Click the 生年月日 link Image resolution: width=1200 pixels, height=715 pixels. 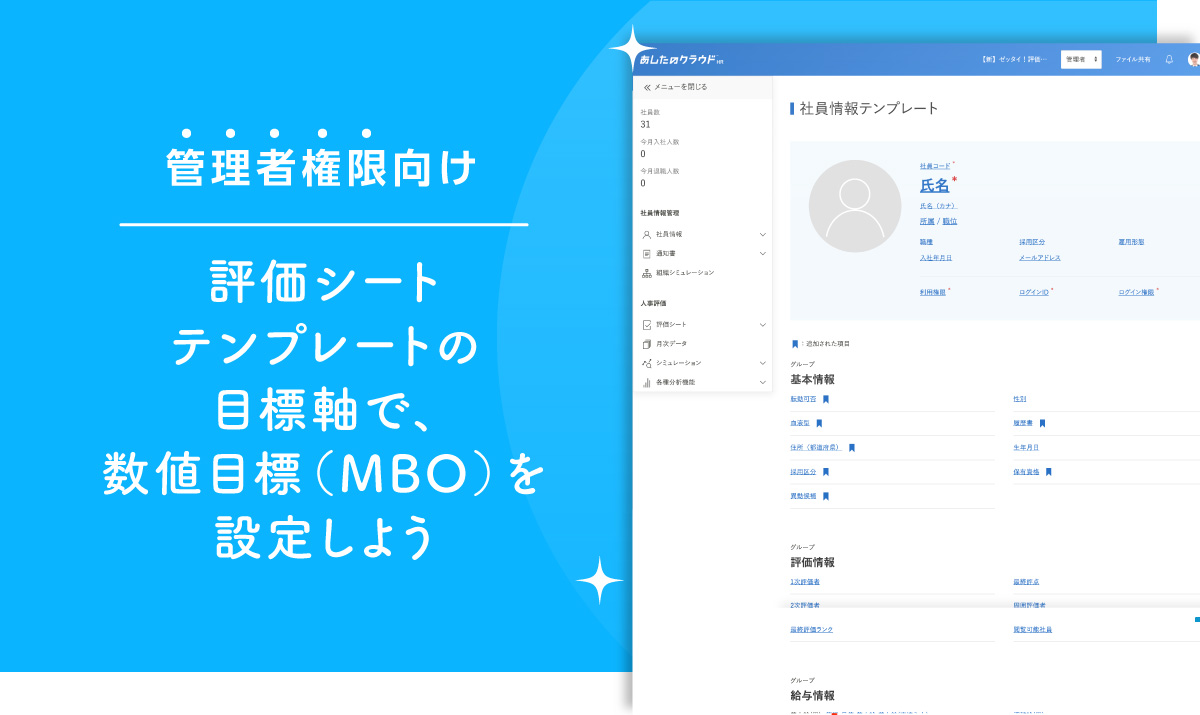click(x=1026, y=448)
